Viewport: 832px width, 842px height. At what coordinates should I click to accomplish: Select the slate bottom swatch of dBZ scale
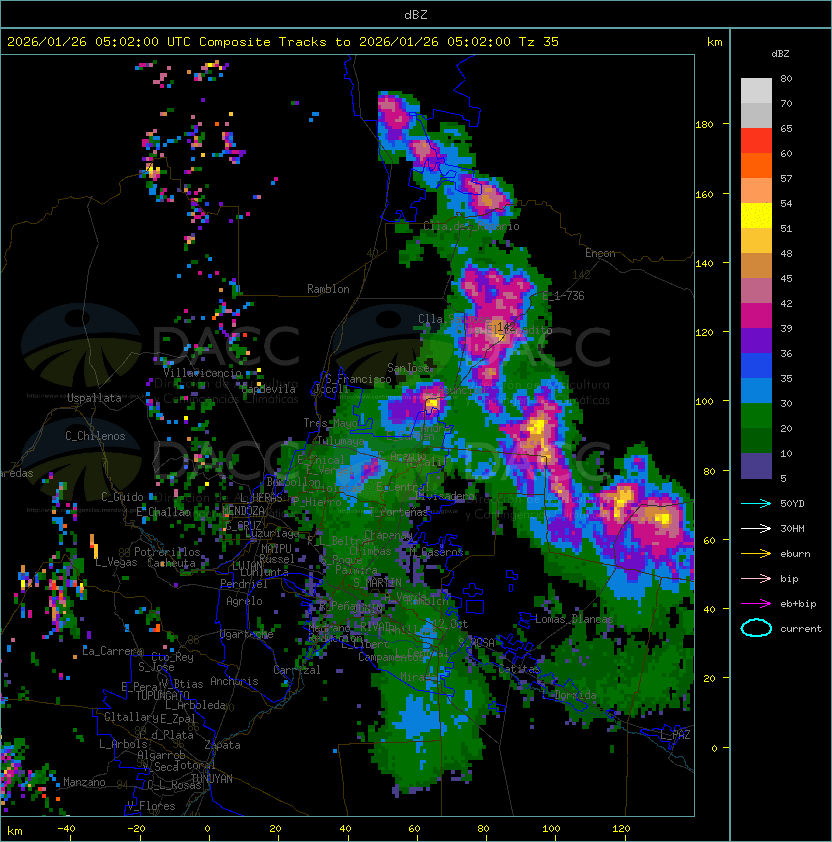pos(756,466)
